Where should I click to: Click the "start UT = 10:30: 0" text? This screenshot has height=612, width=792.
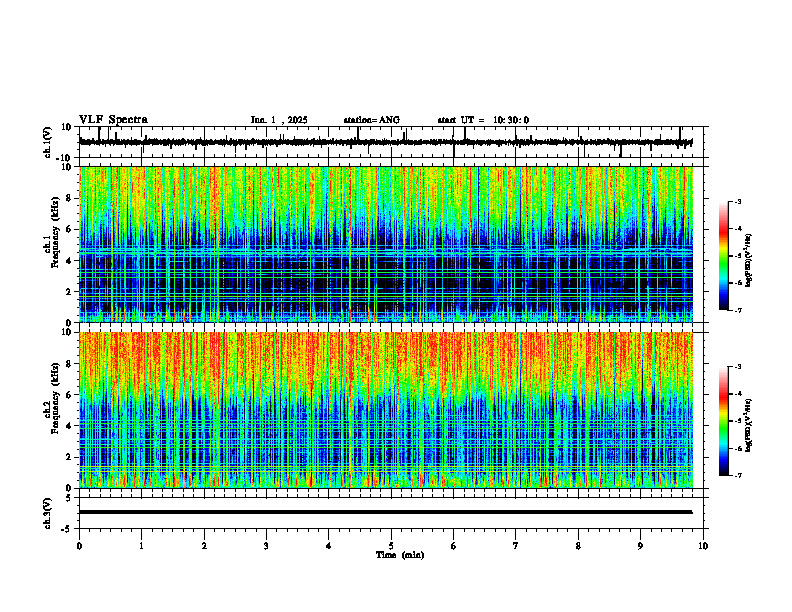coord(483,120)
